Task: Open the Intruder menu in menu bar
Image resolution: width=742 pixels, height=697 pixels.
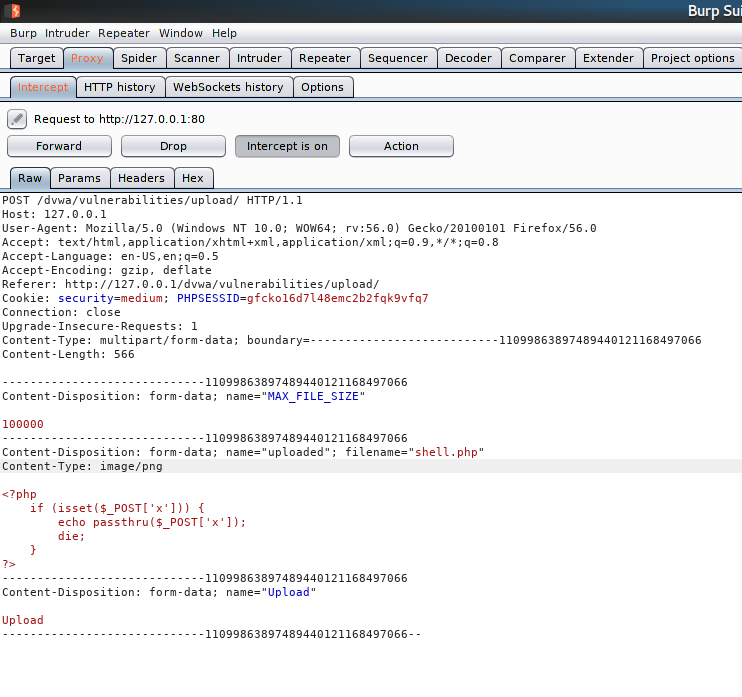Action: tap(67, 33)
